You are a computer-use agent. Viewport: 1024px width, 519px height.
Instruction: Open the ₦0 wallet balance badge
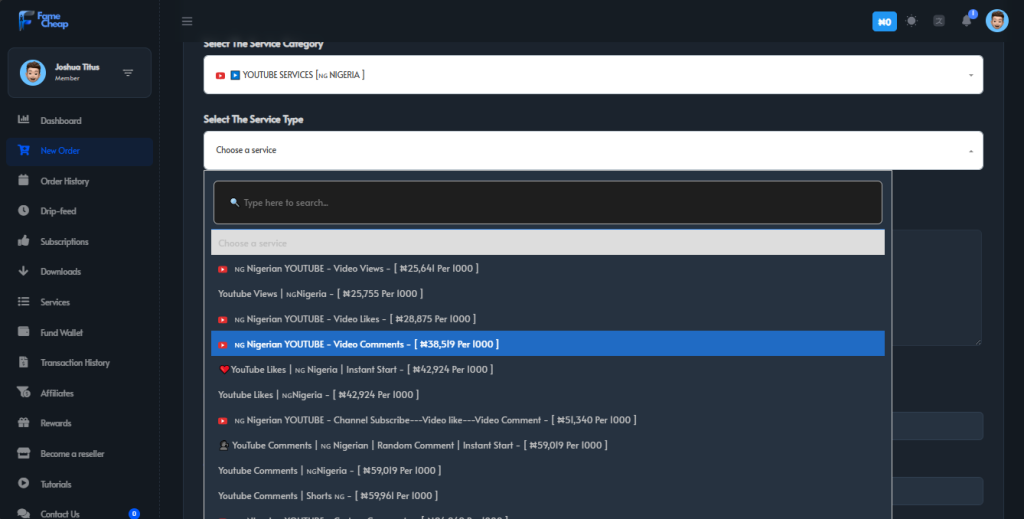point(884,22)
